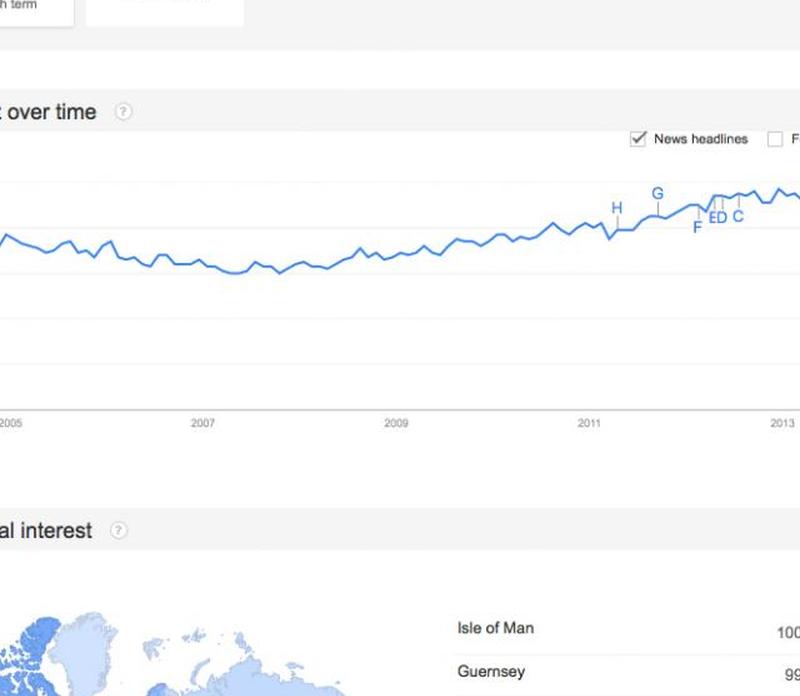Click the help icon beside Regional interest
Screen dimensions: 800x696
[x=119, y=530]
